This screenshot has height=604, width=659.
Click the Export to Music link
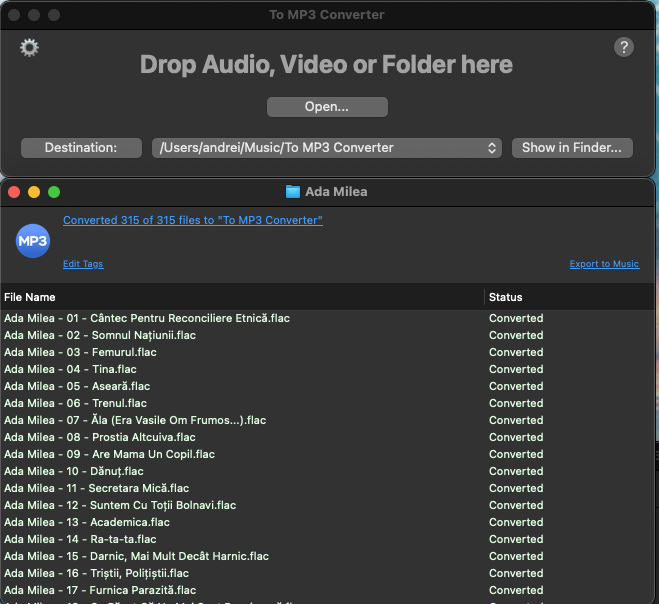coord(604,264)
